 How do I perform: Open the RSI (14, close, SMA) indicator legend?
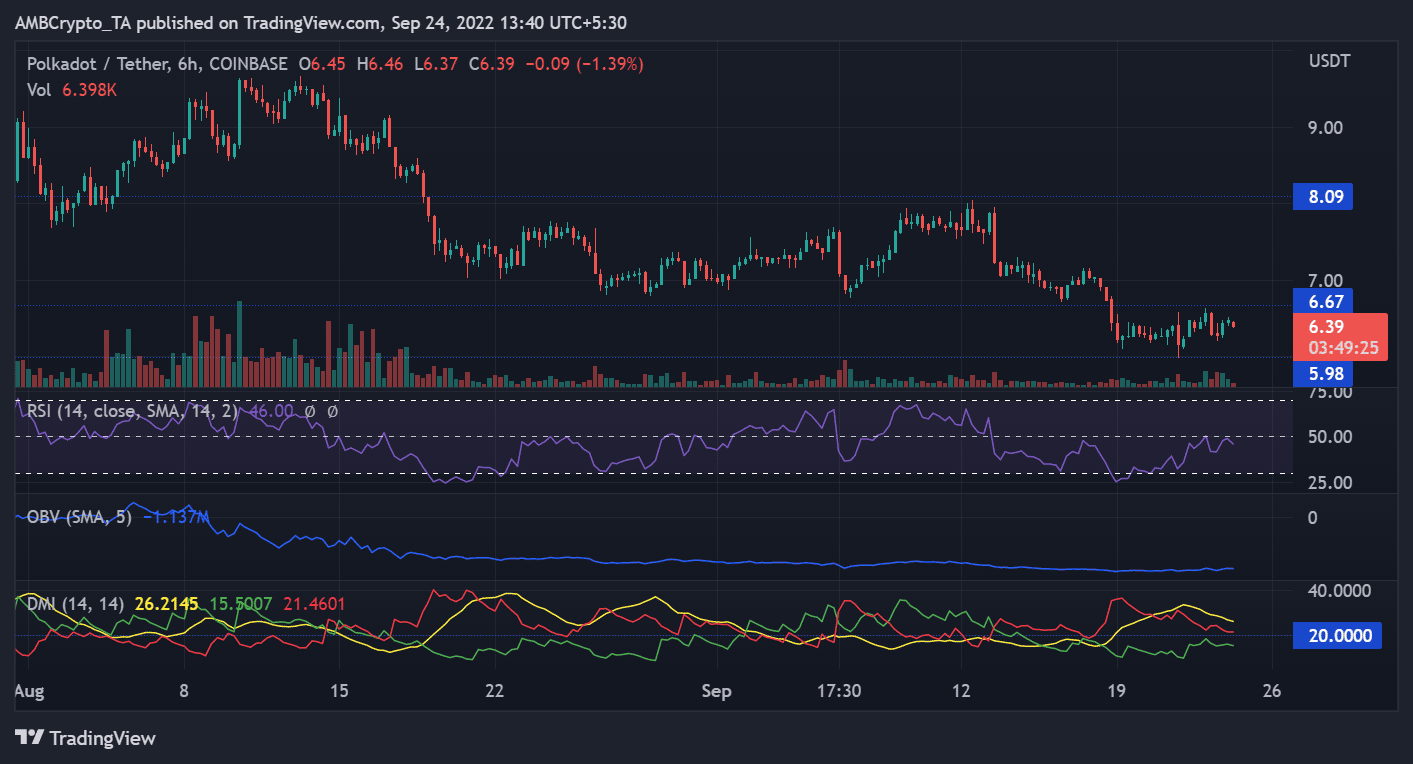[x=132, y=411]
